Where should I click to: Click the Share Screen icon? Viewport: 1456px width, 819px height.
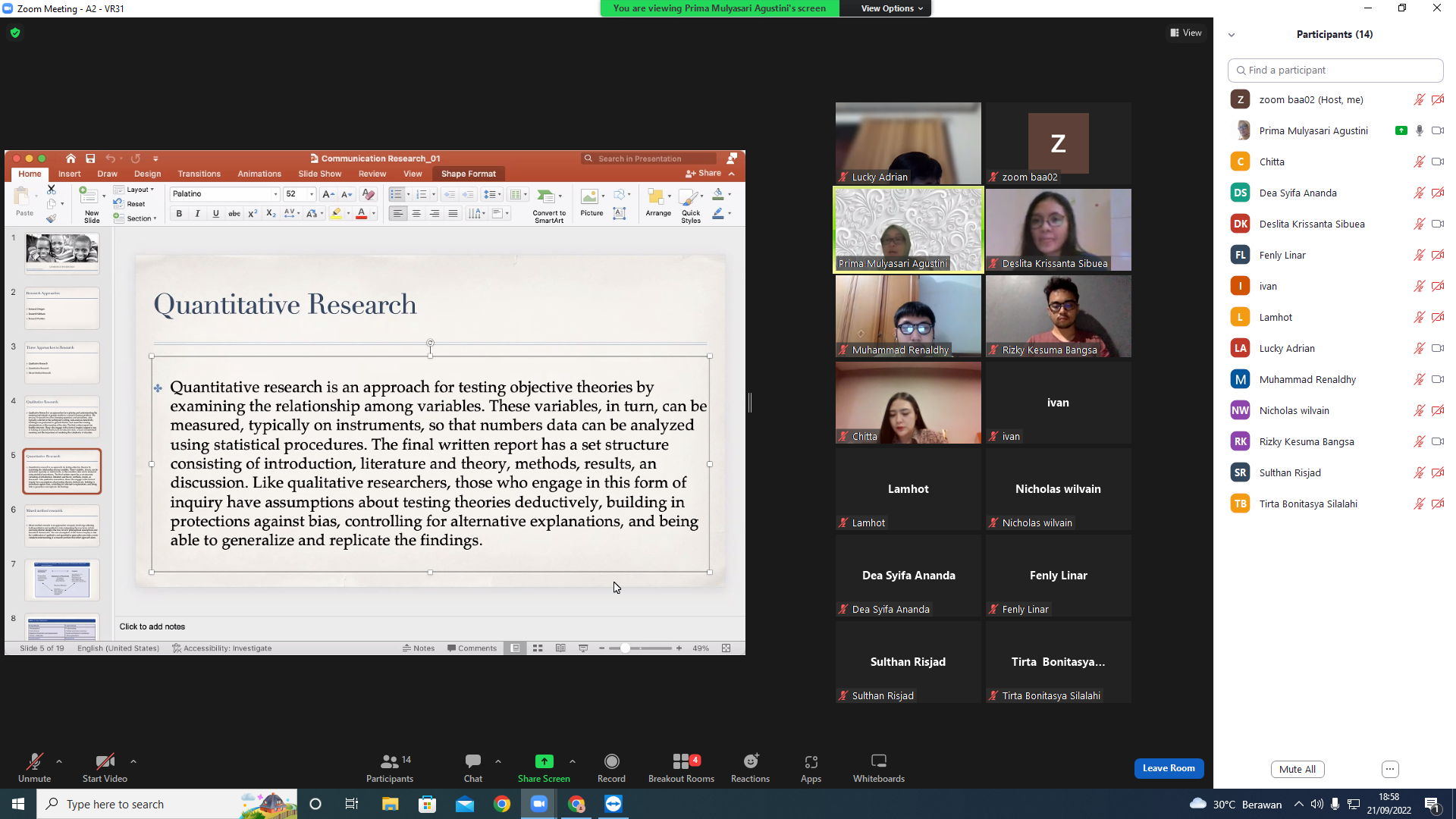[x=544, y=767]
